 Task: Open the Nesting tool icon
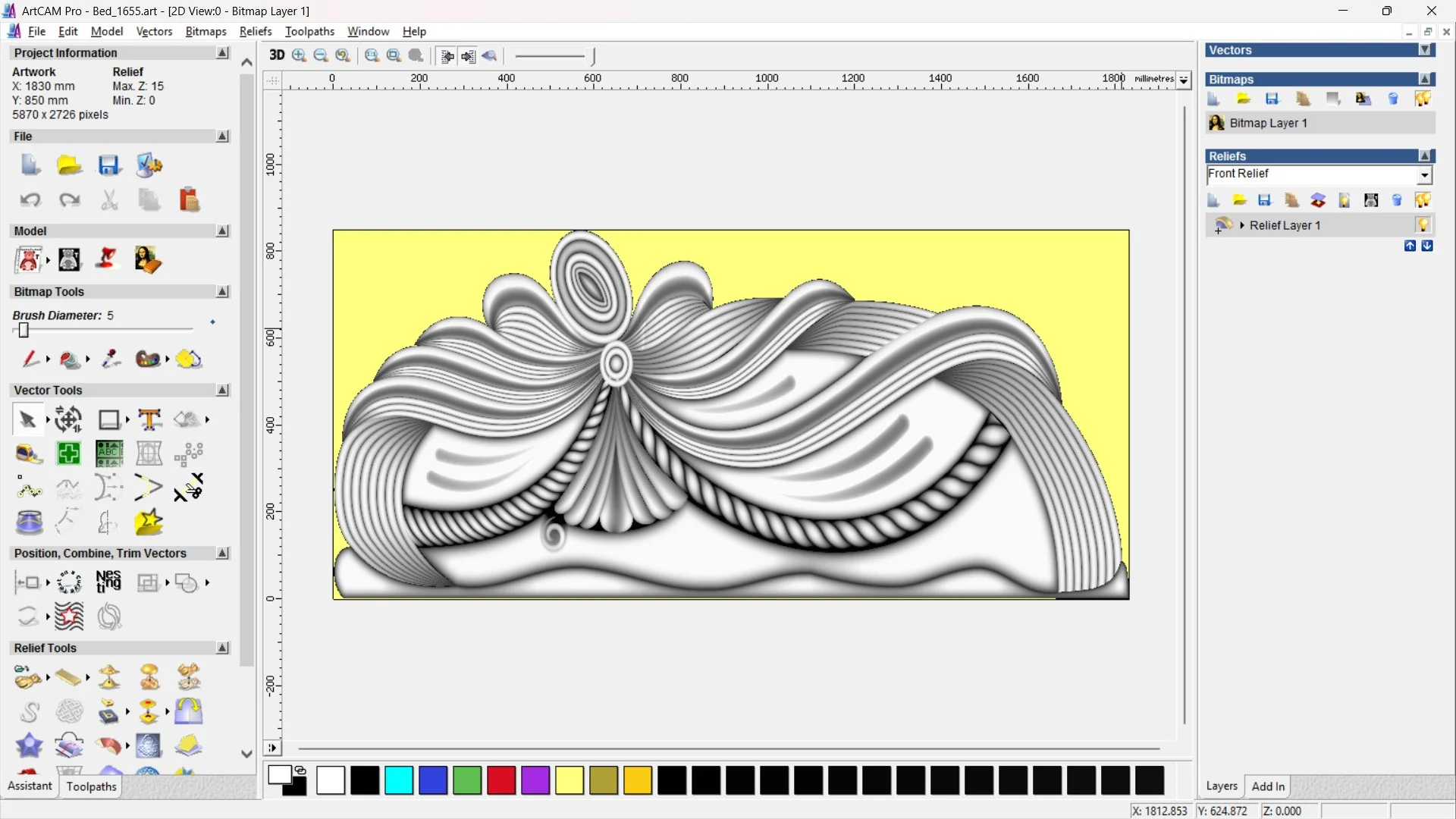pos(108,582)
